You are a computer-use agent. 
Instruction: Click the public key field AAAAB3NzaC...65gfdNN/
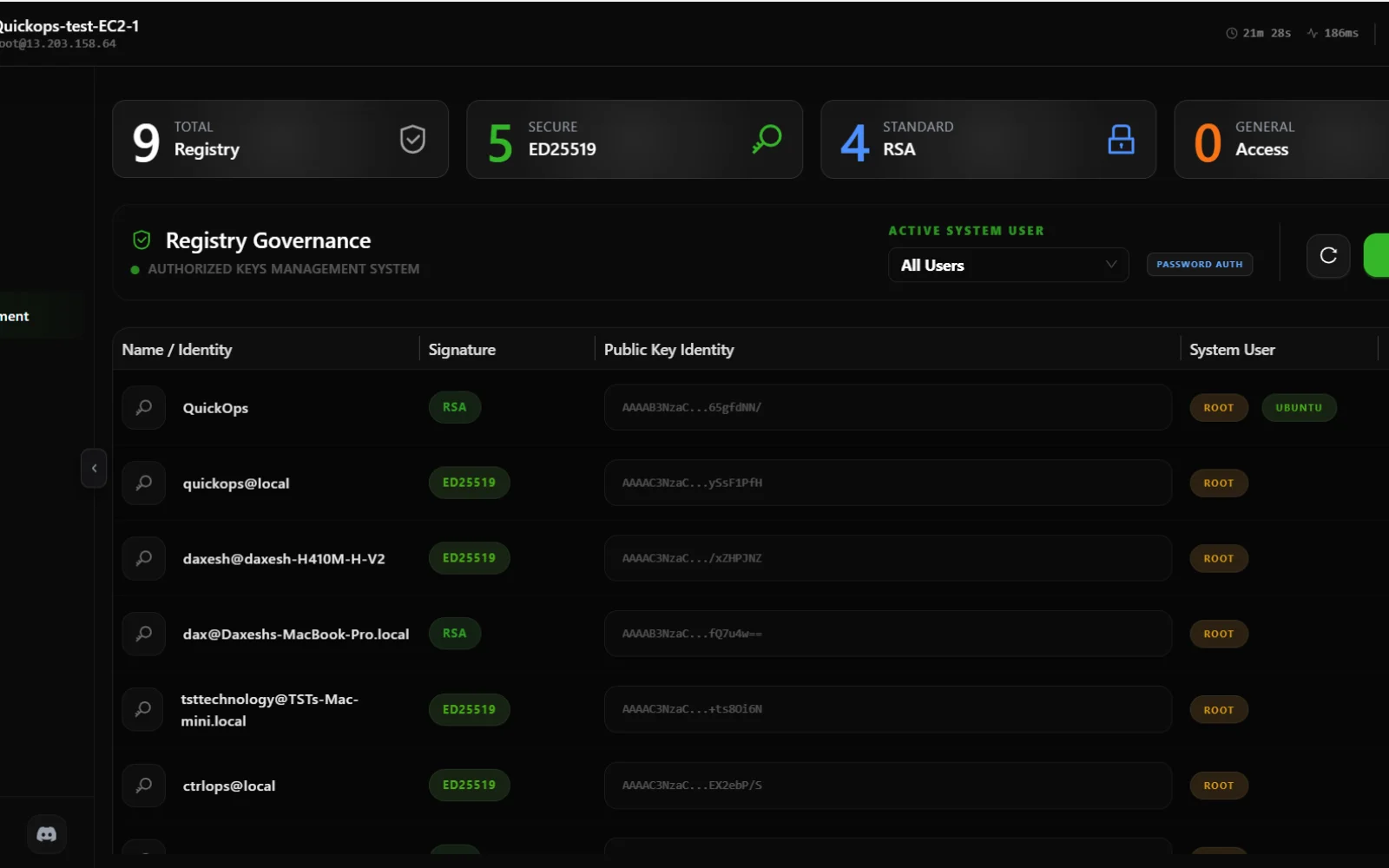pyautogui.click(x=888, y=407)
